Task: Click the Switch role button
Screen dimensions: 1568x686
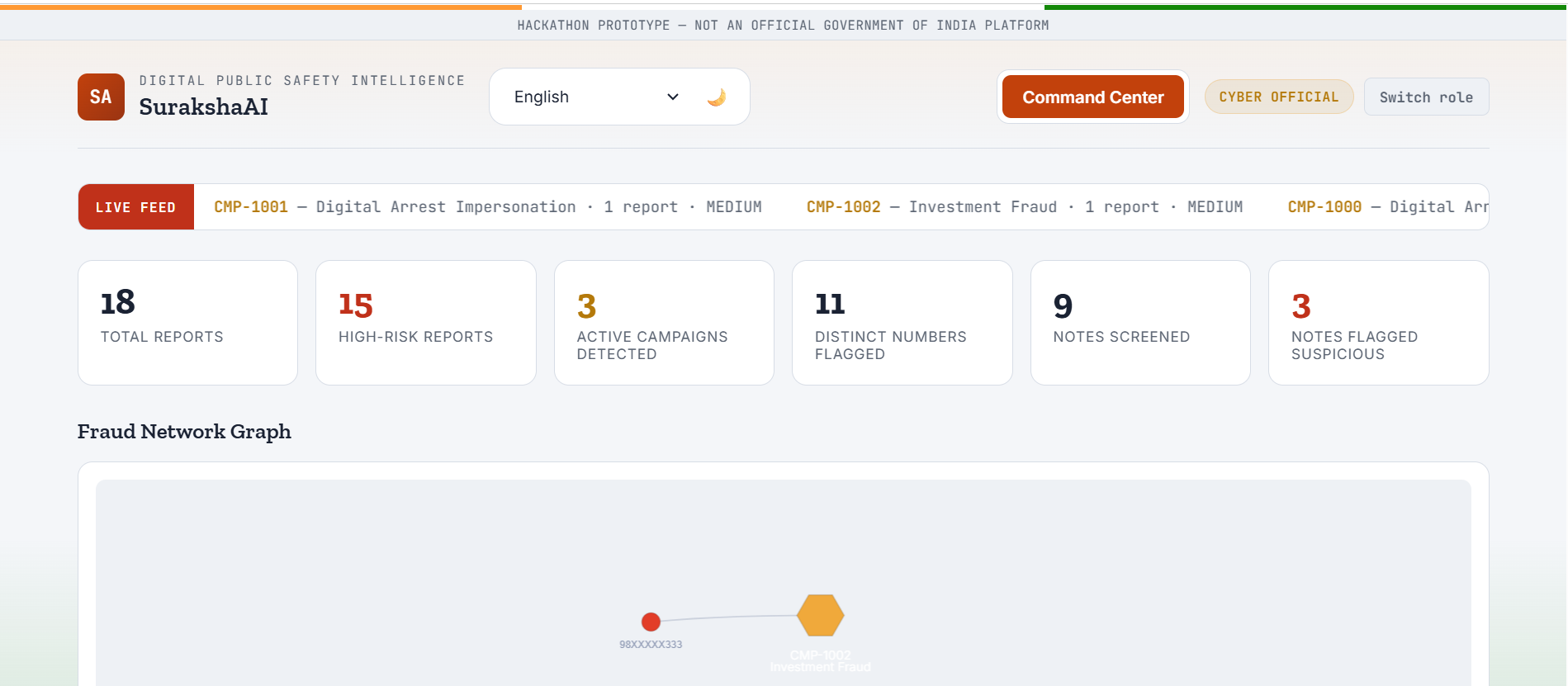Action: [1426, 97]
